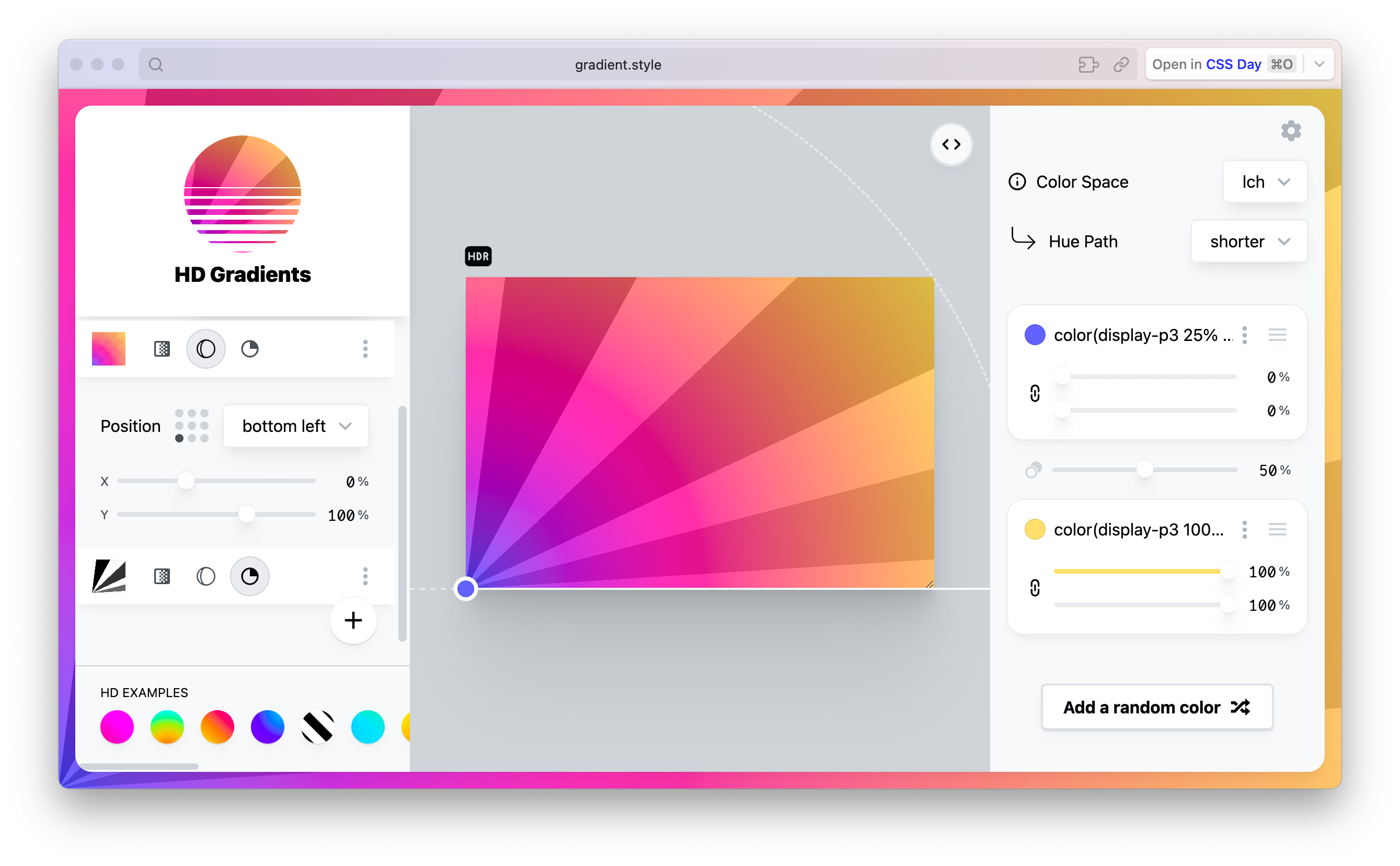Click the blue color swatch
Image resolution: width=1400 pixels, height=866 pixels.
1034,335
